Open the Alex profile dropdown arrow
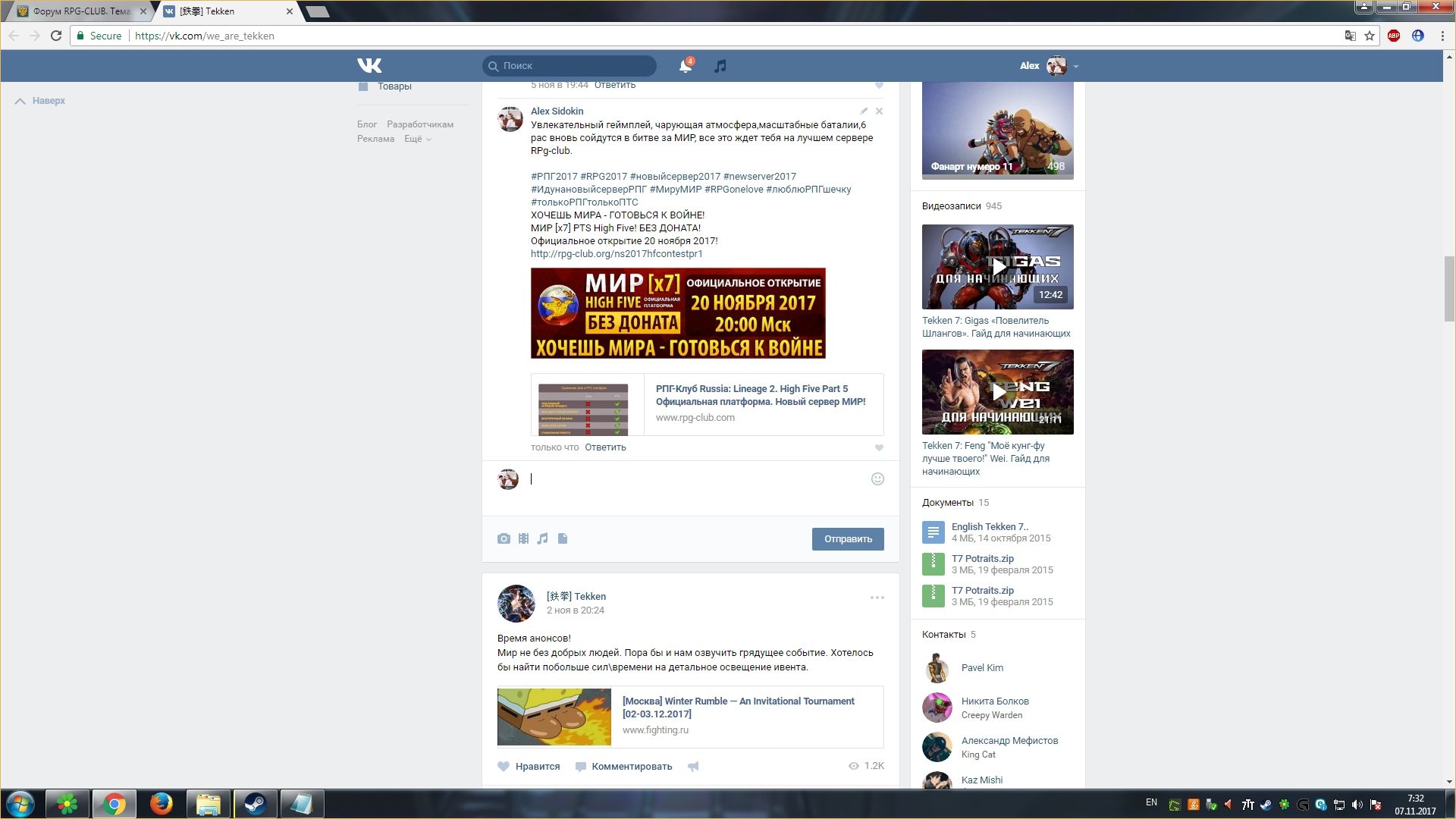Screen dimensions: 1456x819 [x=1075, y=66]
